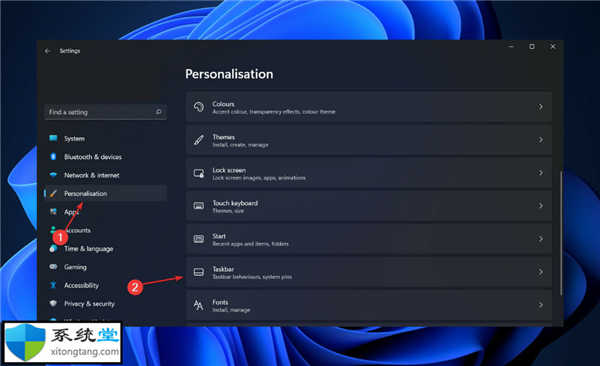Minimize the Settings window
Screen dimensions: 600x366
511,46
